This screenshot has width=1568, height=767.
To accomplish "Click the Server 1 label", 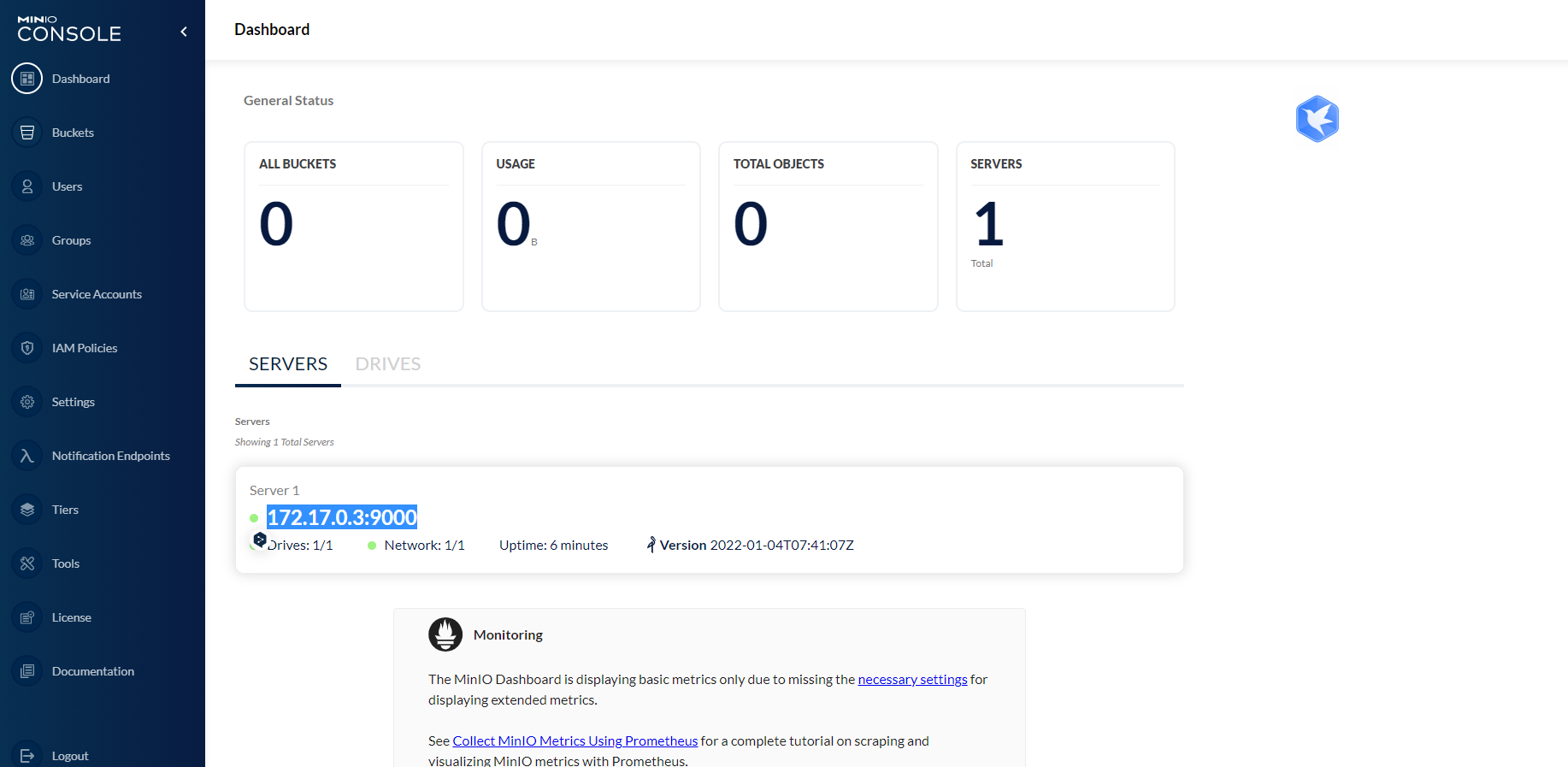I will [274, 490].
